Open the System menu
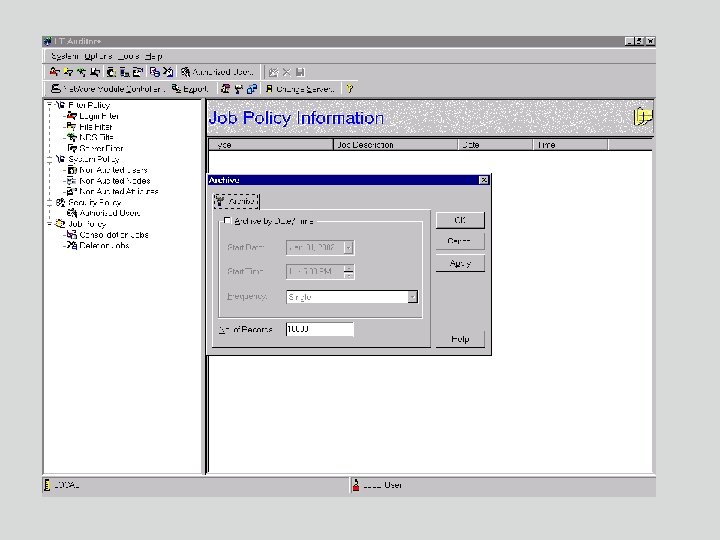Viewport: 720px width, 540px height. click(x=65, y=56)
